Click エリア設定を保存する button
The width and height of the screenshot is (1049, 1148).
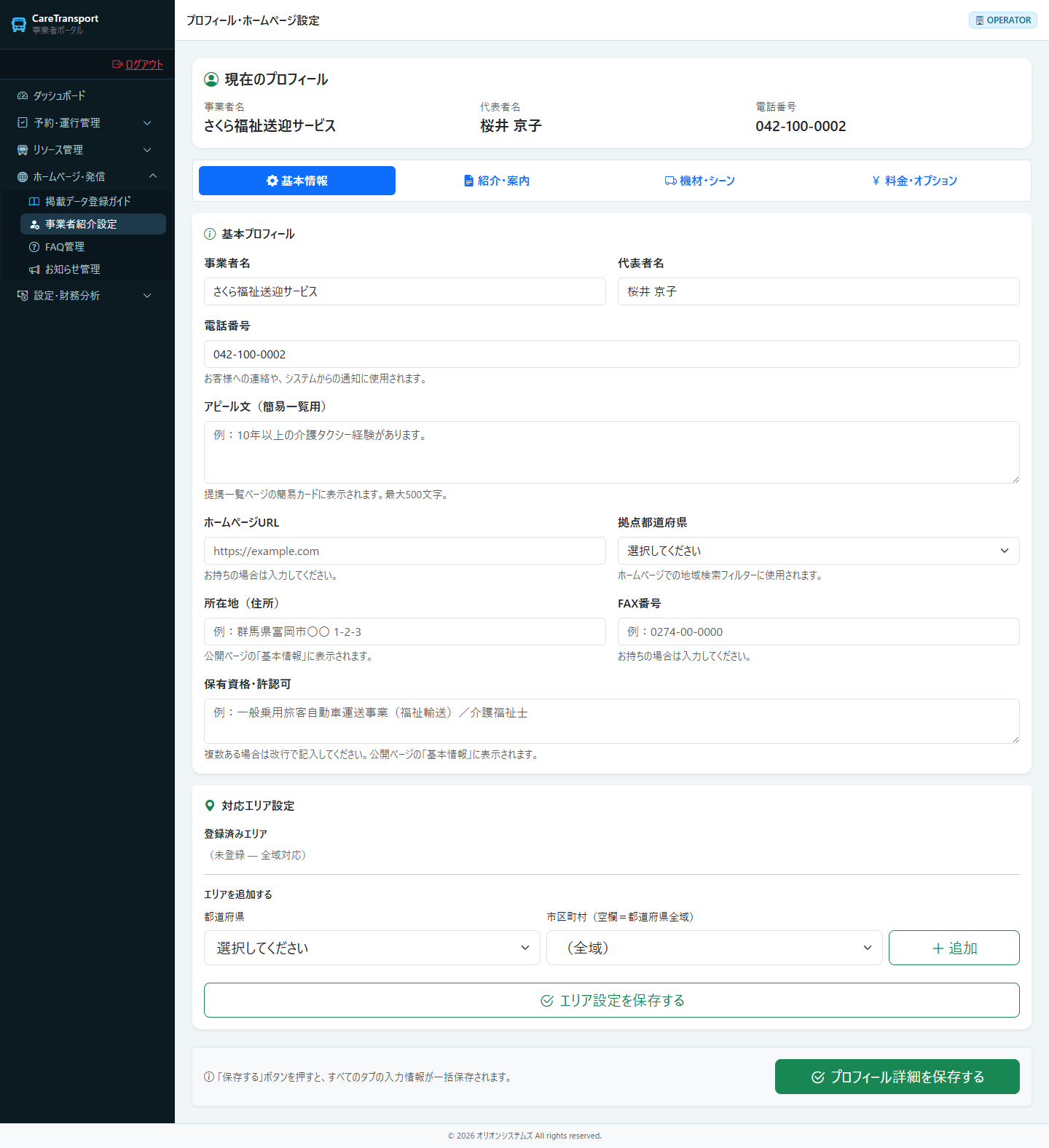click(612, 1000)
